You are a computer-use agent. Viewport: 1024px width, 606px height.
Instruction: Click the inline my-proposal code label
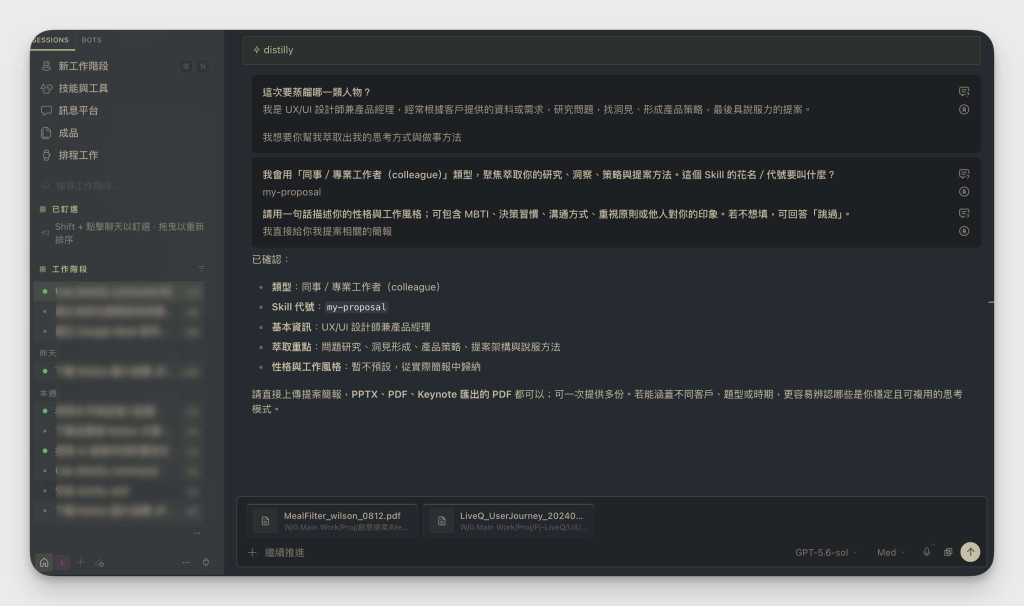point(356,307)
